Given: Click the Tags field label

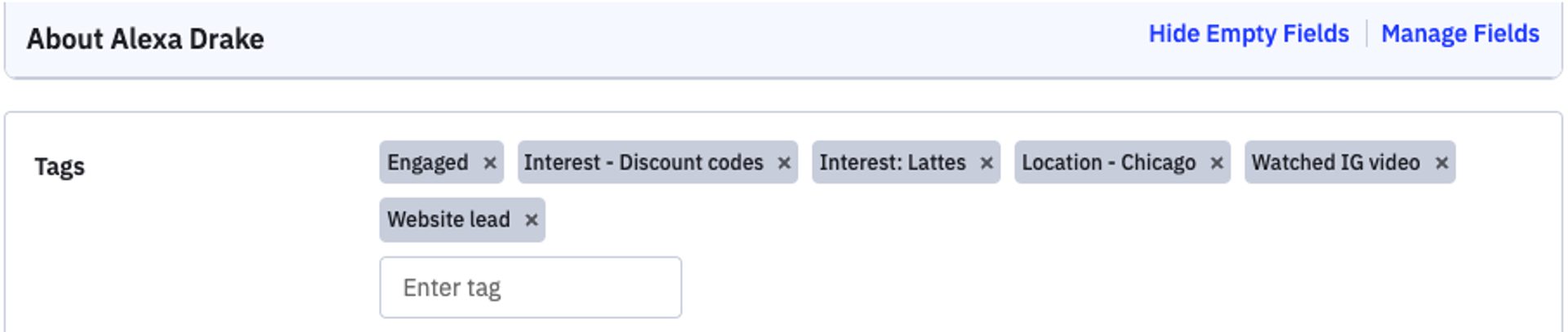Looking at the screenshot, I should [60, 166].
